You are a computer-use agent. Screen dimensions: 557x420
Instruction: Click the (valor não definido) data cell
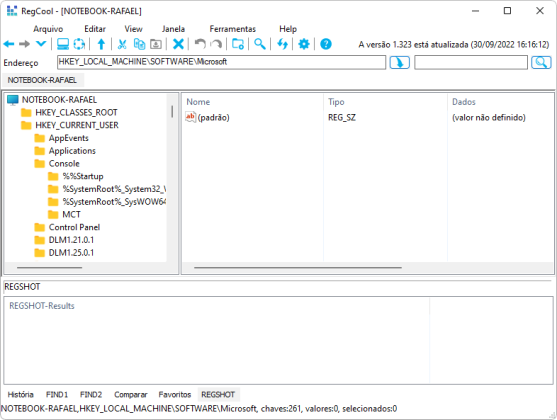[488, 118]
